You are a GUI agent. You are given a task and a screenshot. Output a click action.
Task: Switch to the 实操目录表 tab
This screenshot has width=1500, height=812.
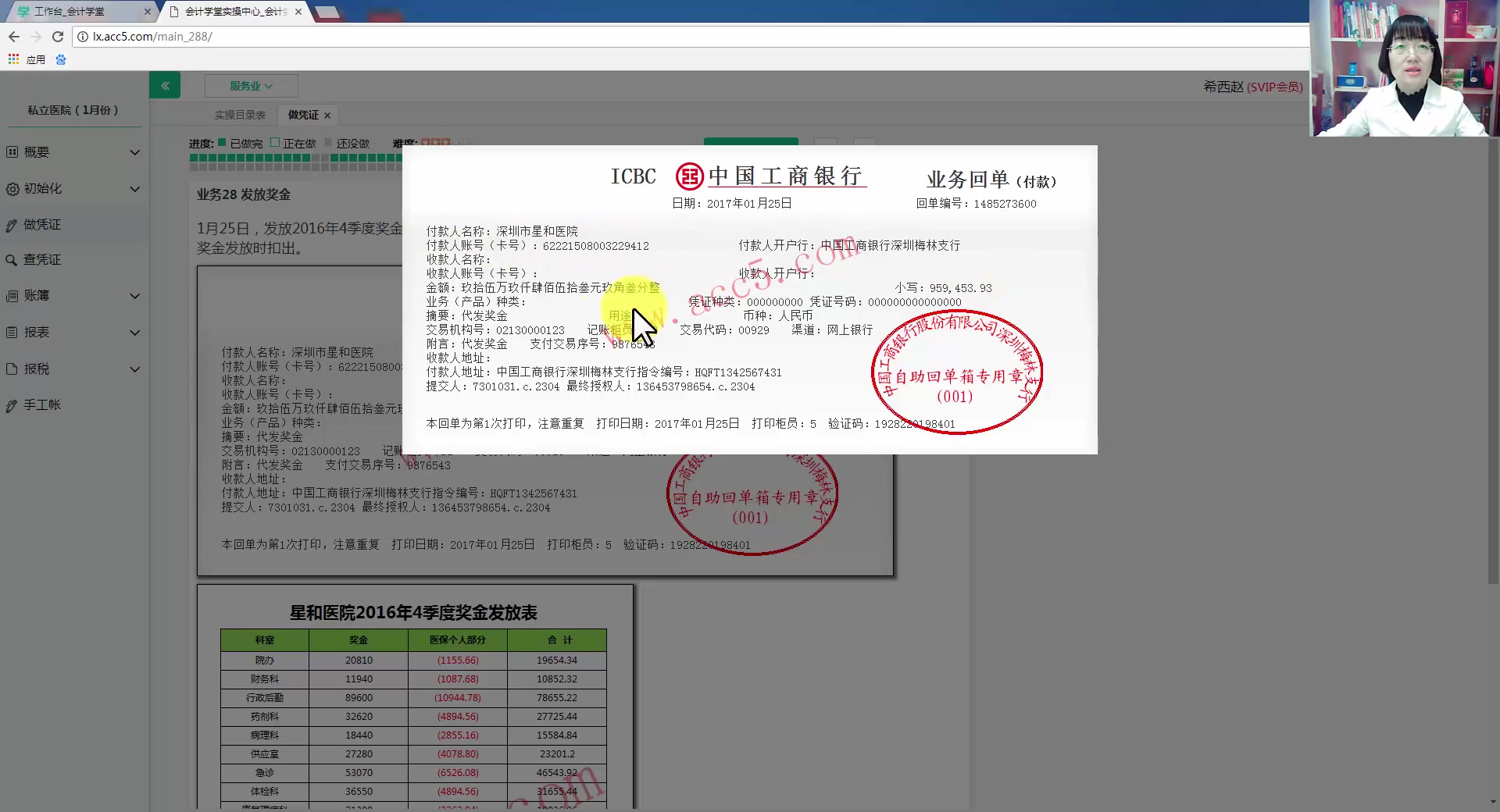[x=240, y=115]
